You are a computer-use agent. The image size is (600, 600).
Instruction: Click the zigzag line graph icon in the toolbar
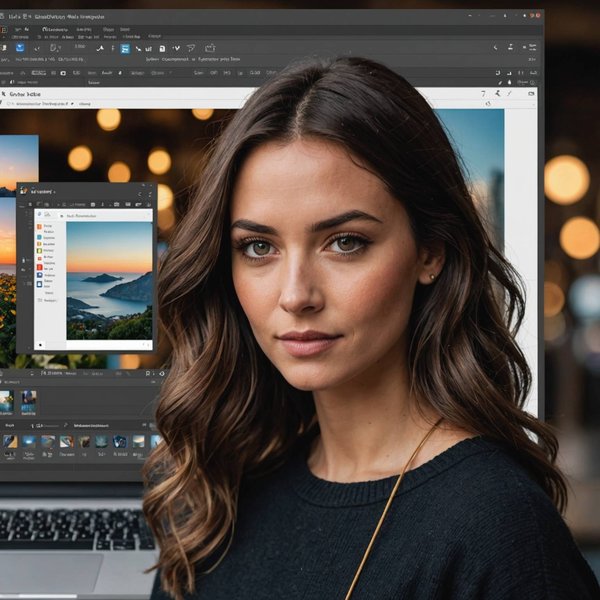[100, 48]
